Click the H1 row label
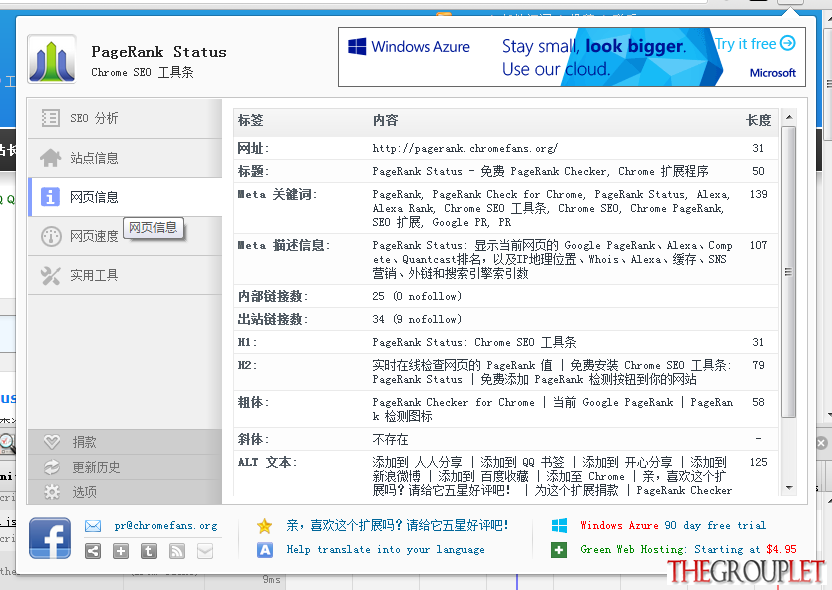 point(247,342)
